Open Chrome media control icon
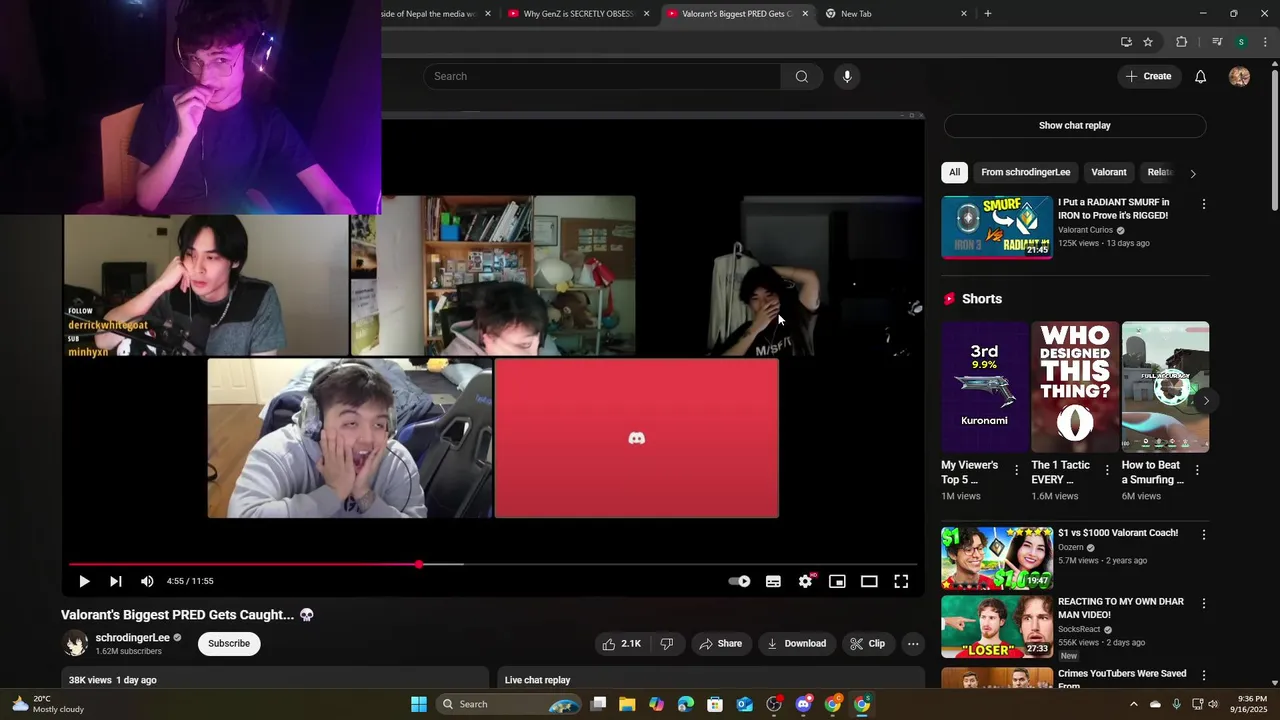 [1217, 42]
